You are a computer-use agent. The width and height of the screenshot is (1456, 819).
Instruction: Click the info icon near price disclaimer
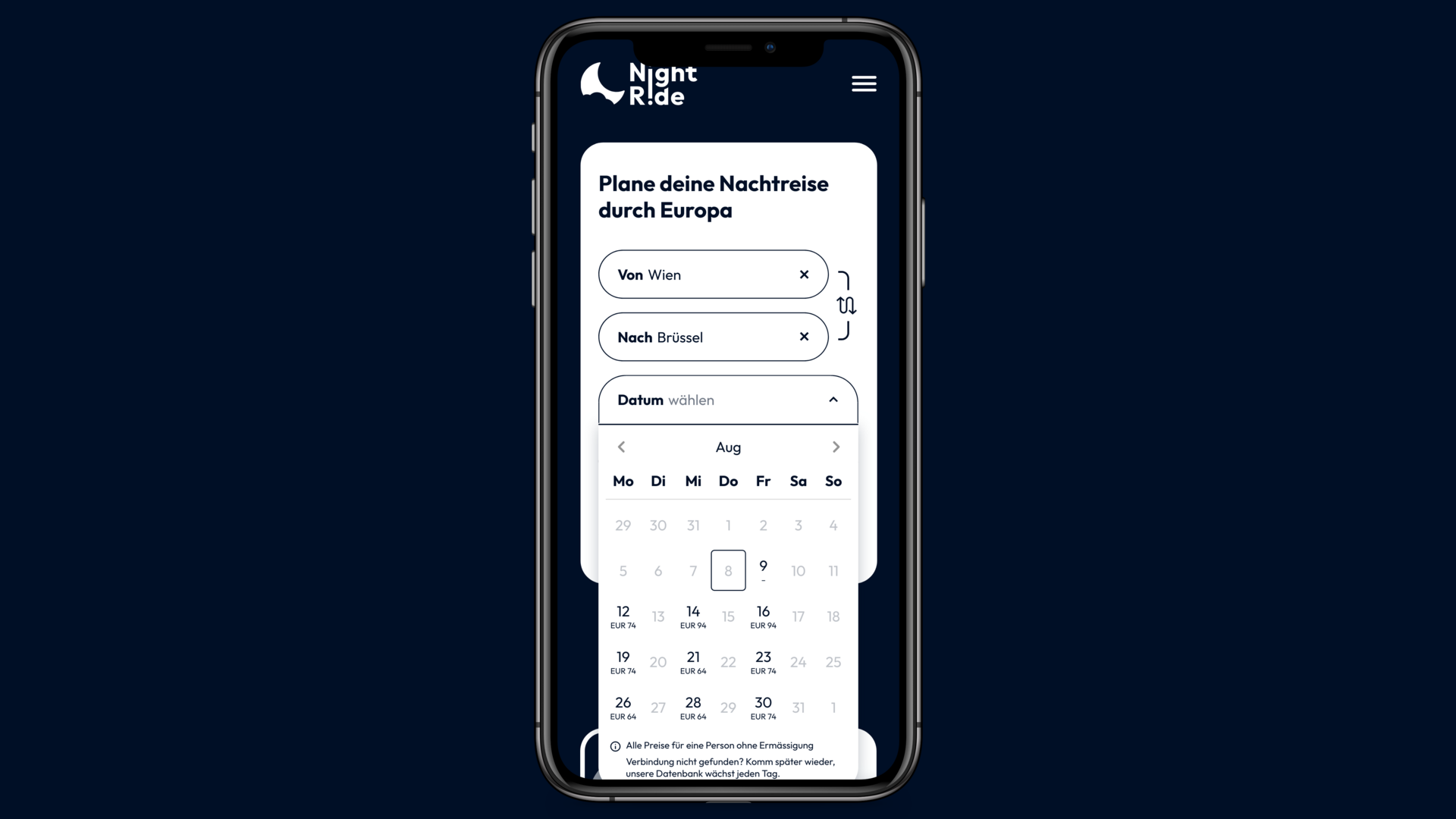click(614, 745)
